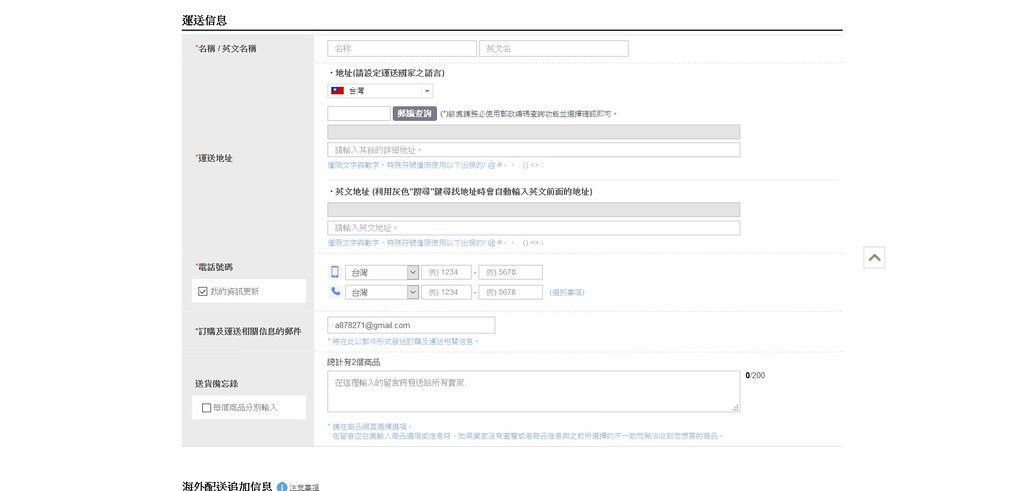
Task: Click the landline number first part field
Action: click(x=447, y=292)
